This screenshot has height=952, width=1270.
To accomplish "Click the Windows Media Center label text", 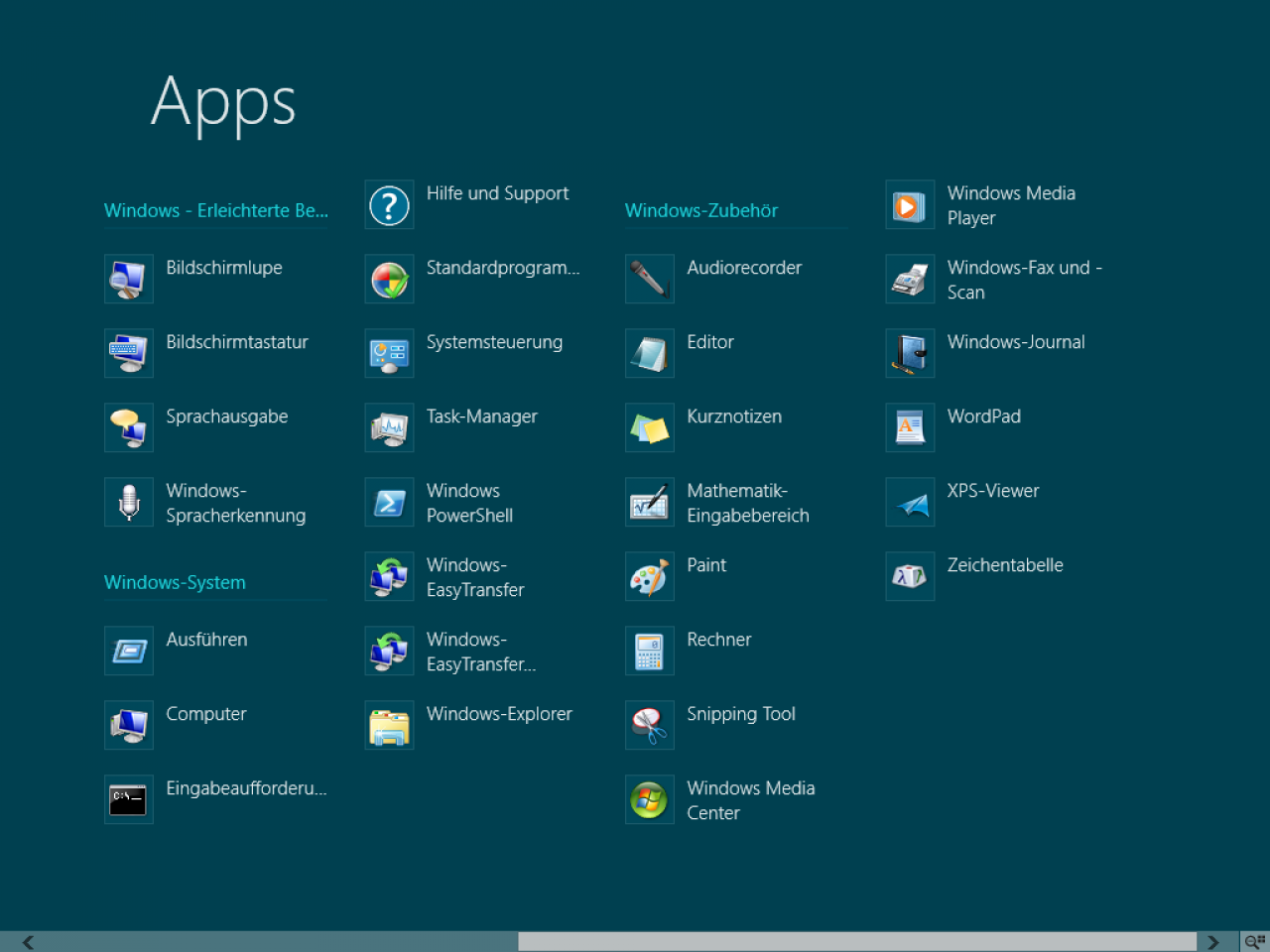I will coord(751,800).
